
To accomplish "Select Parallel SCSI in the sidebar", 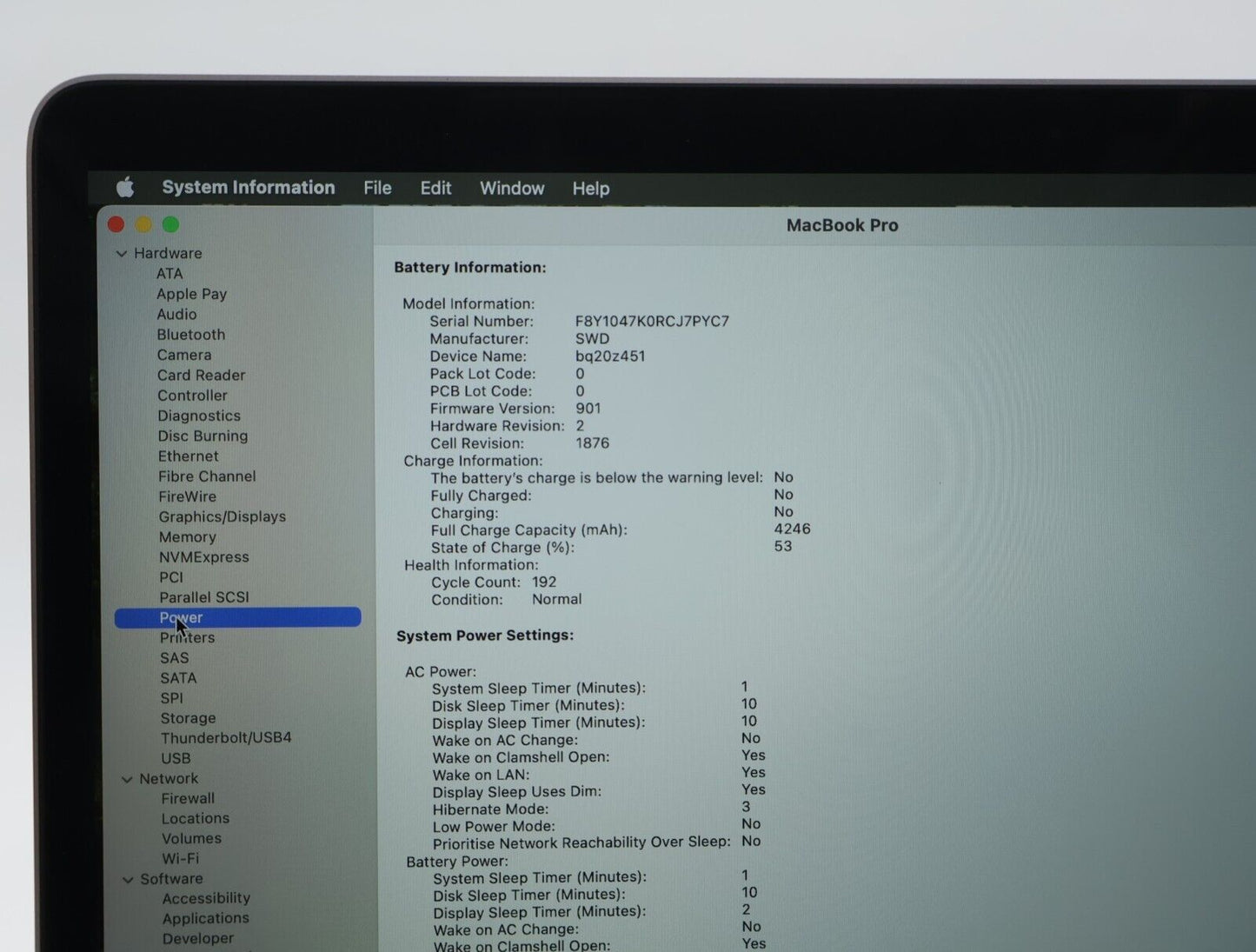I will tap(204, 597).
